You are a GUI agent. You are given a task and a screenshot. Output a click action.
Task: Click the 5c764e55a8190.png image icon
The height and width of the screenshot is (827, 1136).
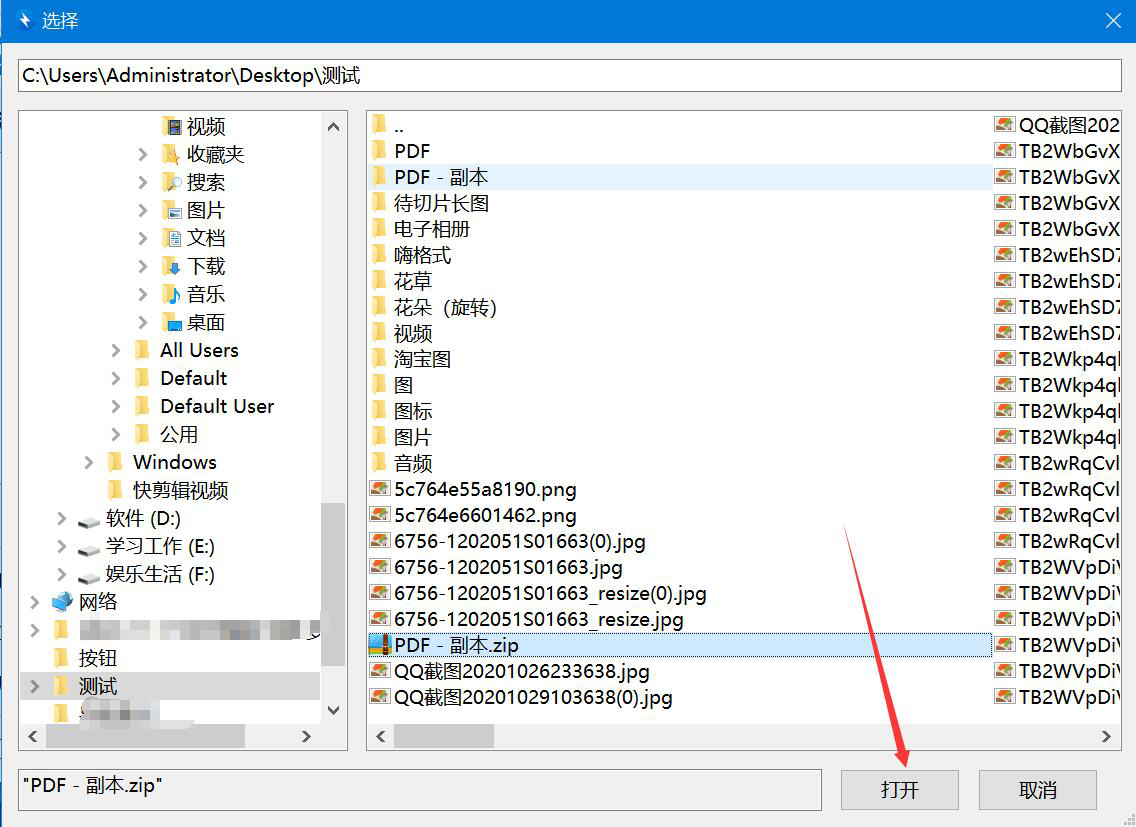[380, 489]
